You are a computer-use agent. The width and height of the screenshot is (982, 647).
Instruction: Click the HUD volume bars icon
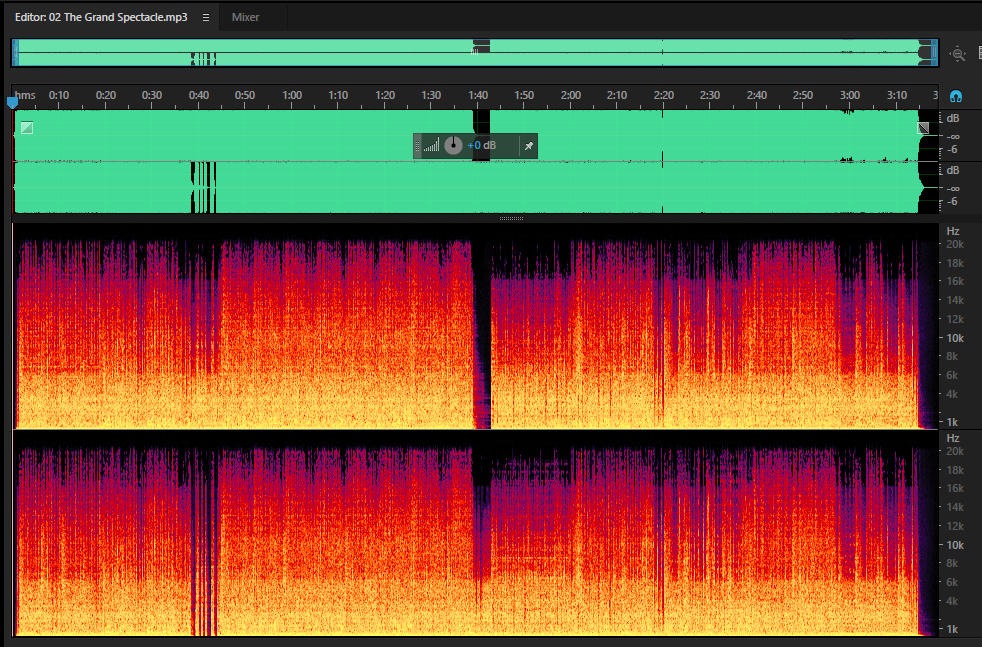[x=432, y=146]
